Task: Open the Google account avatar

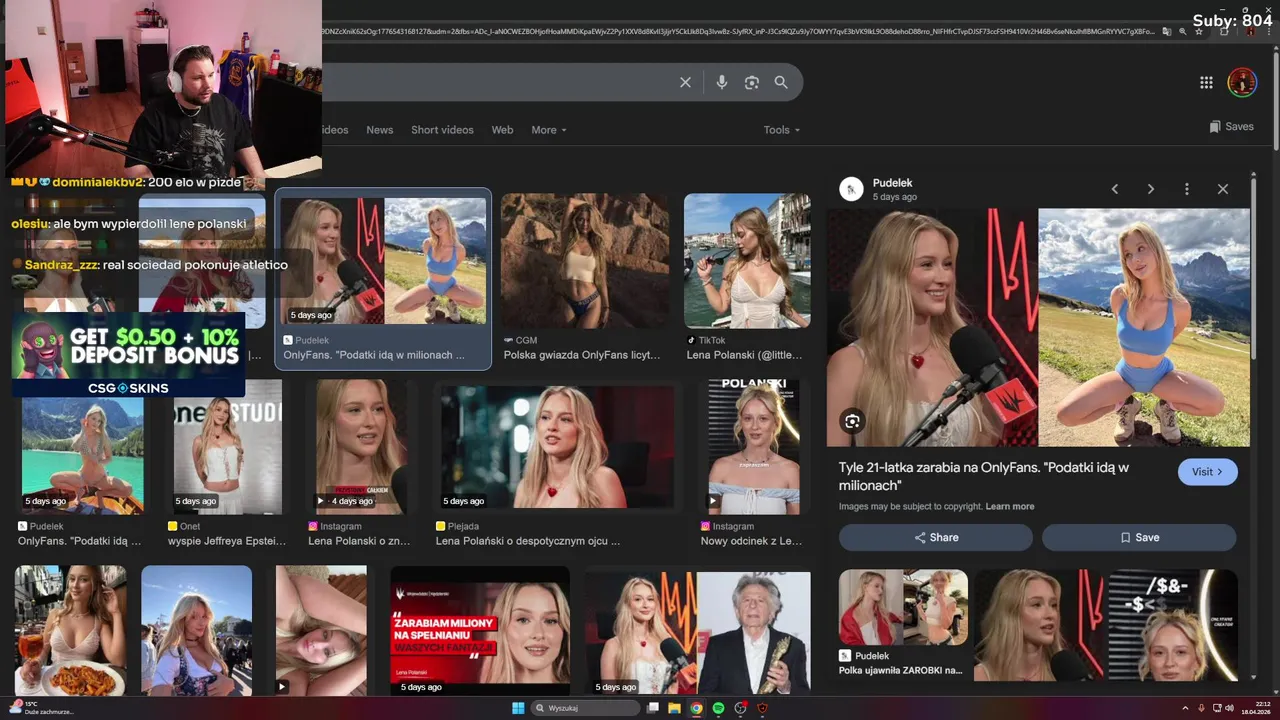Action: (x=1242, y=83)
